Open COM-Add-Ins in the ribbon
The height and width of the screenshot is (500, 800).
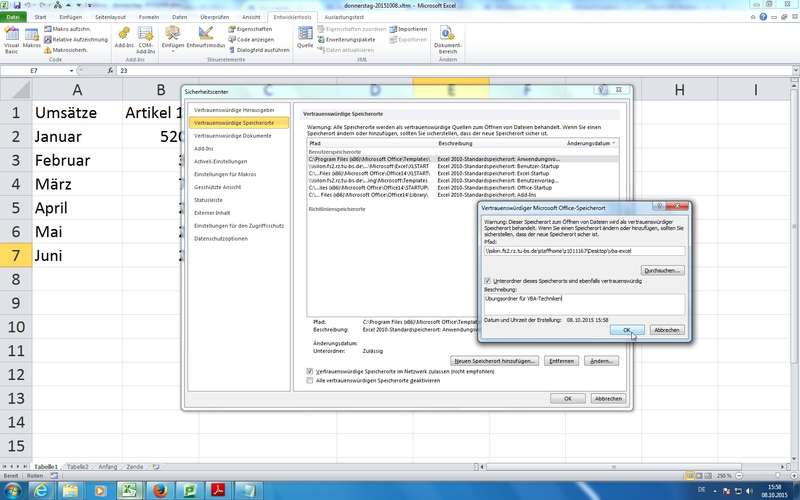coord(145,40)
